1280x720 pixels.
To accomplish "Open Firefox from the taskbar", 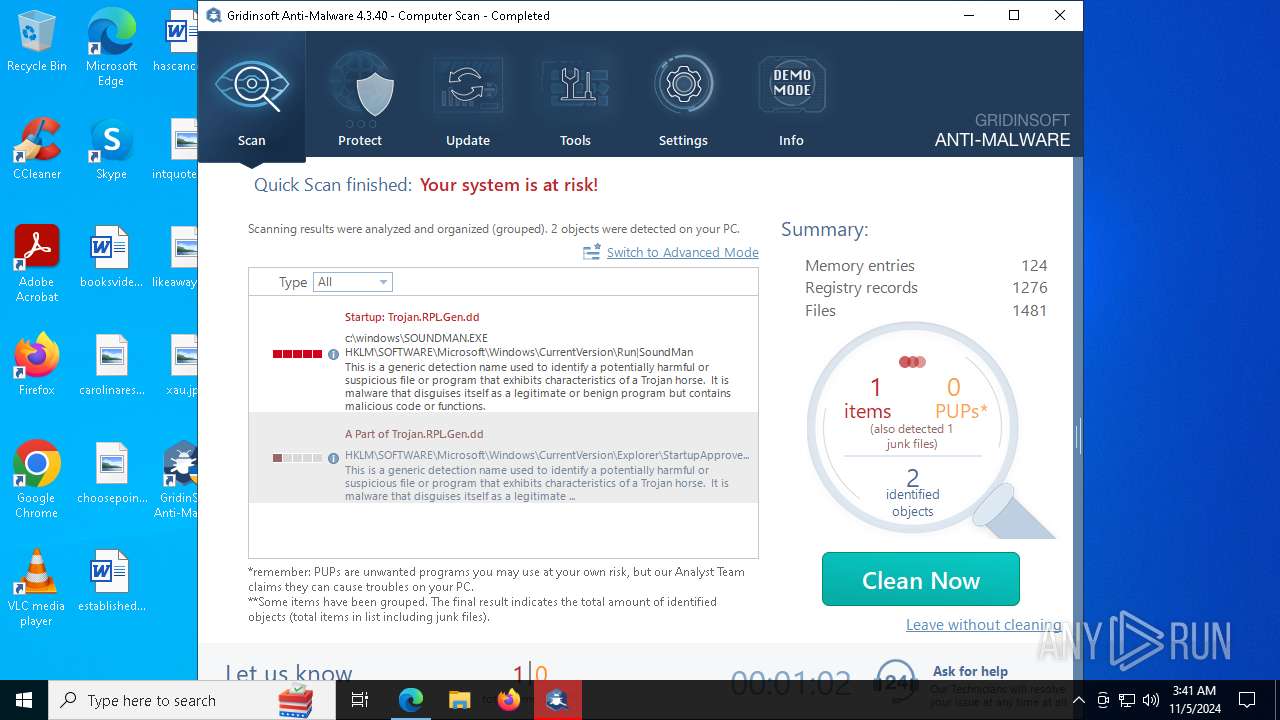I will [508, 700].
